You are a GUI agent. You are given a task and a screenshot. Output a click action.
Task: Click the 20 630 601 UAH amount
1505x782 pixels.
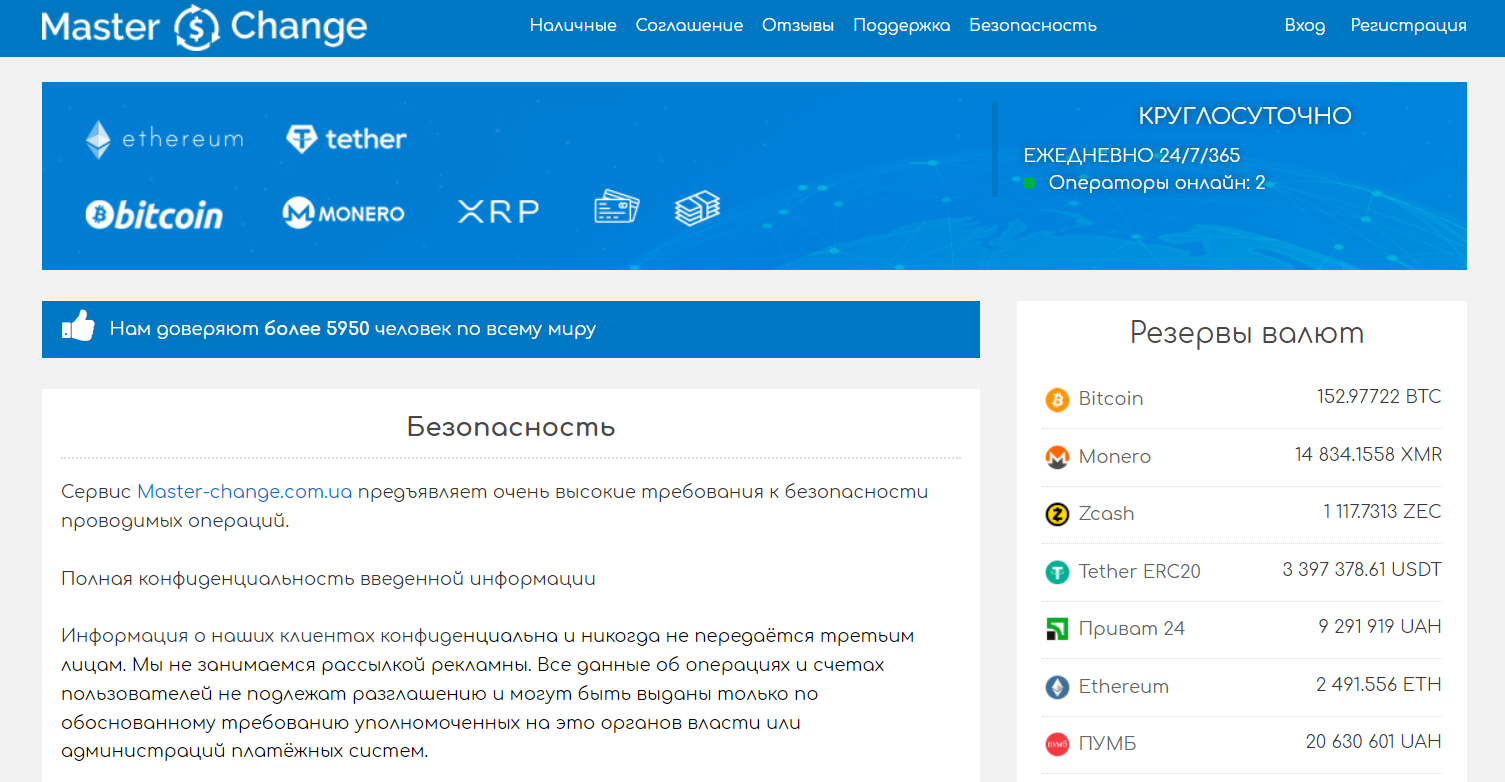point(1374,742)
